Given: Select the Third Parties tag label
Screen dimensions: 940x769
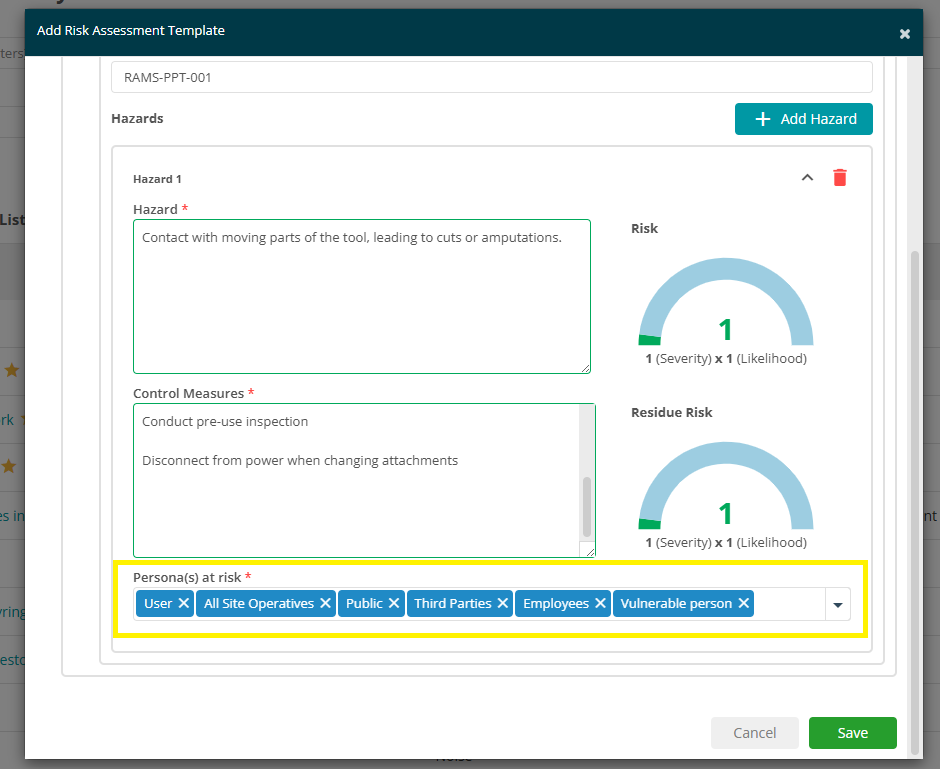Looking at the screenshot, I should pos(453,603).
